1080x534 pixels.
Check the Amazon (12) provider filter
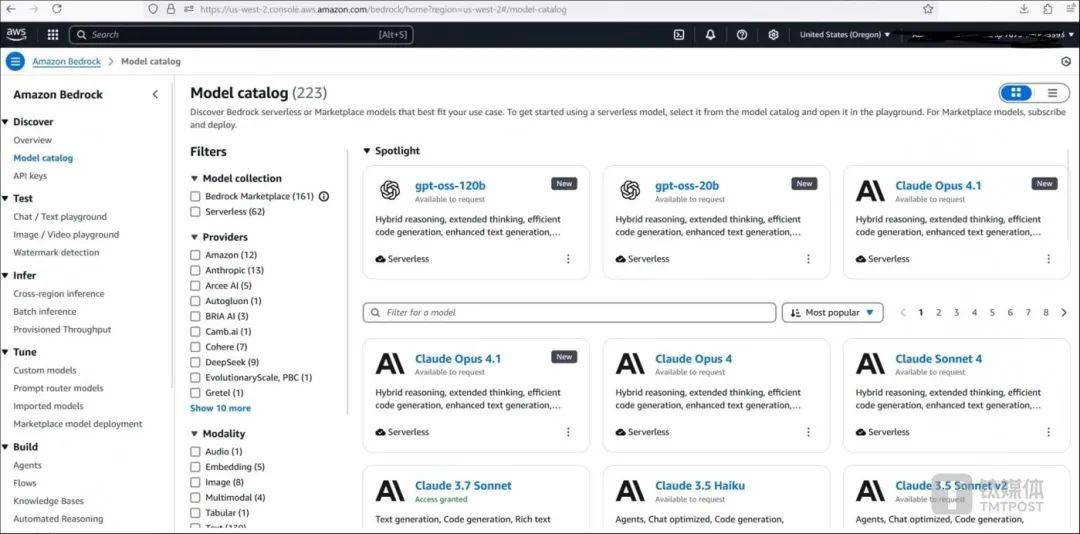point(195,255)
